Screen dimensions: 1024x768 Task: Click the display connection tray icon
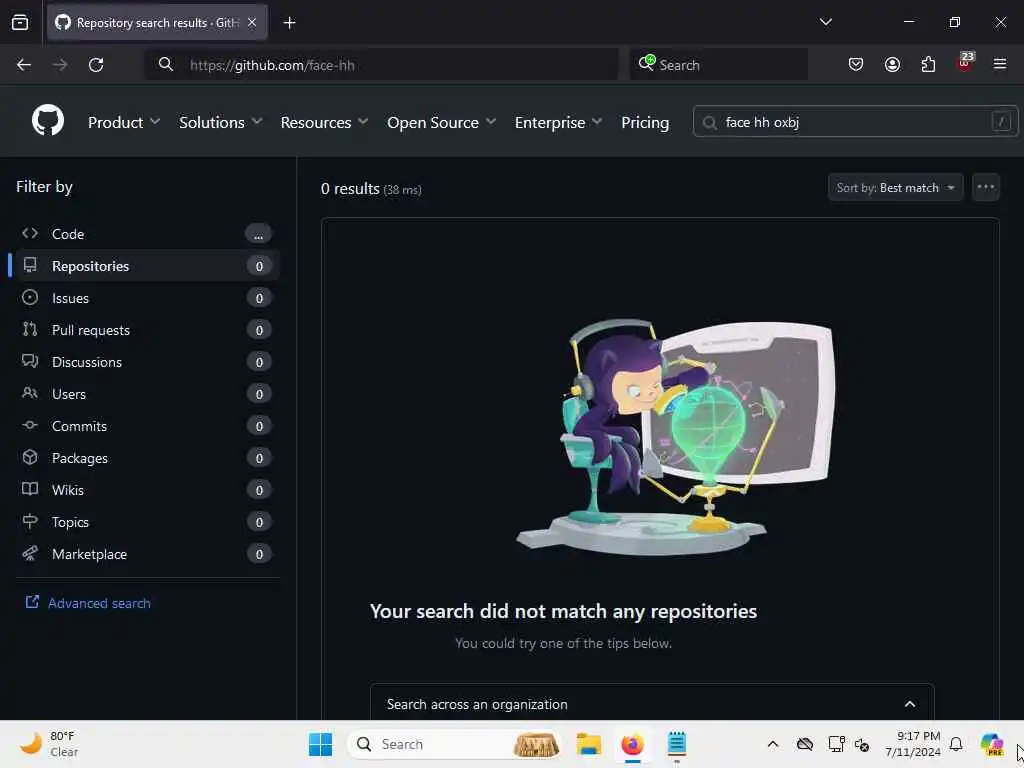836,744
